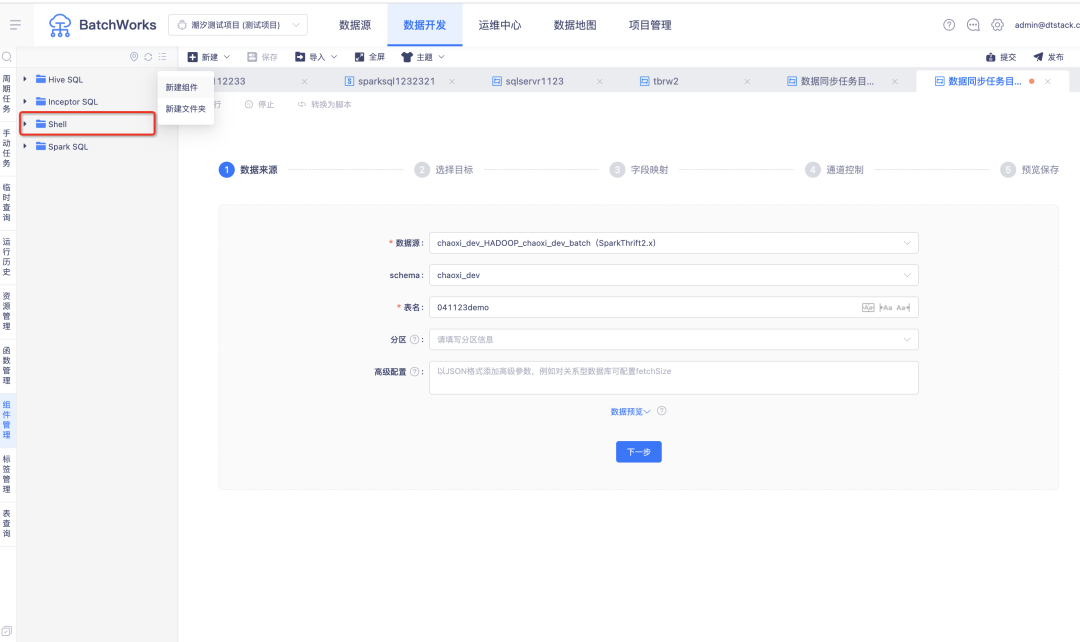Open 表查询 in the left sidebar

pos(7,524)
